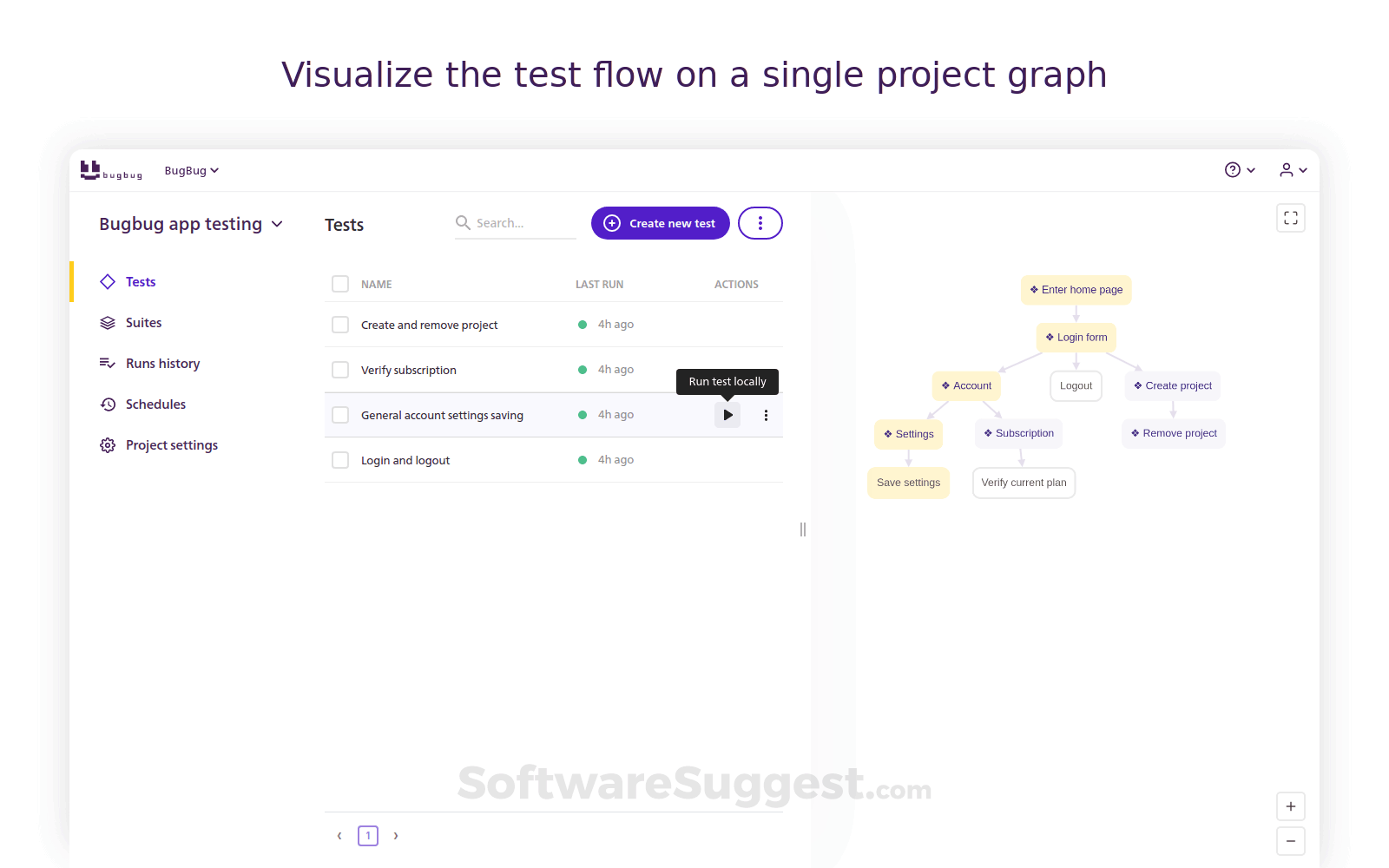Select the Enter home page node
1389x868 pixels.
[x=1076, y=289]
